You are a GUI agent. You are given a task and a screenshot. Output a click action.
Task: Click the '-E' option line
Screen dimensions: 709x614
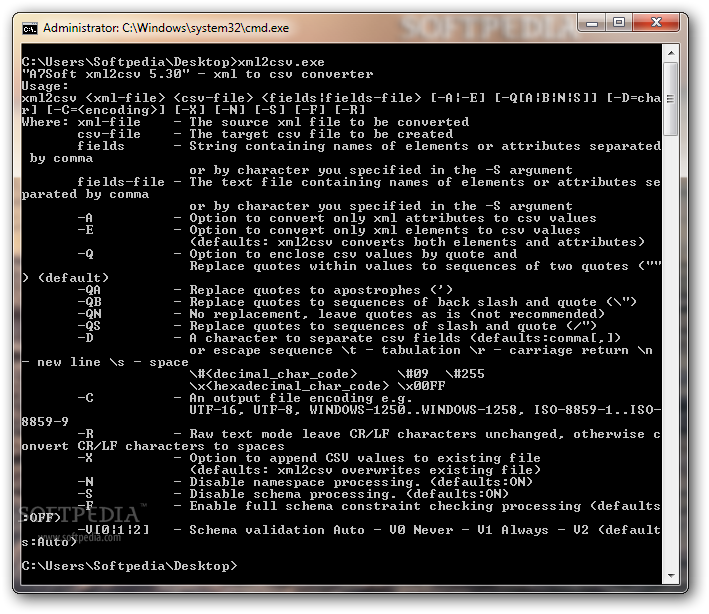(x=329, y=230)
